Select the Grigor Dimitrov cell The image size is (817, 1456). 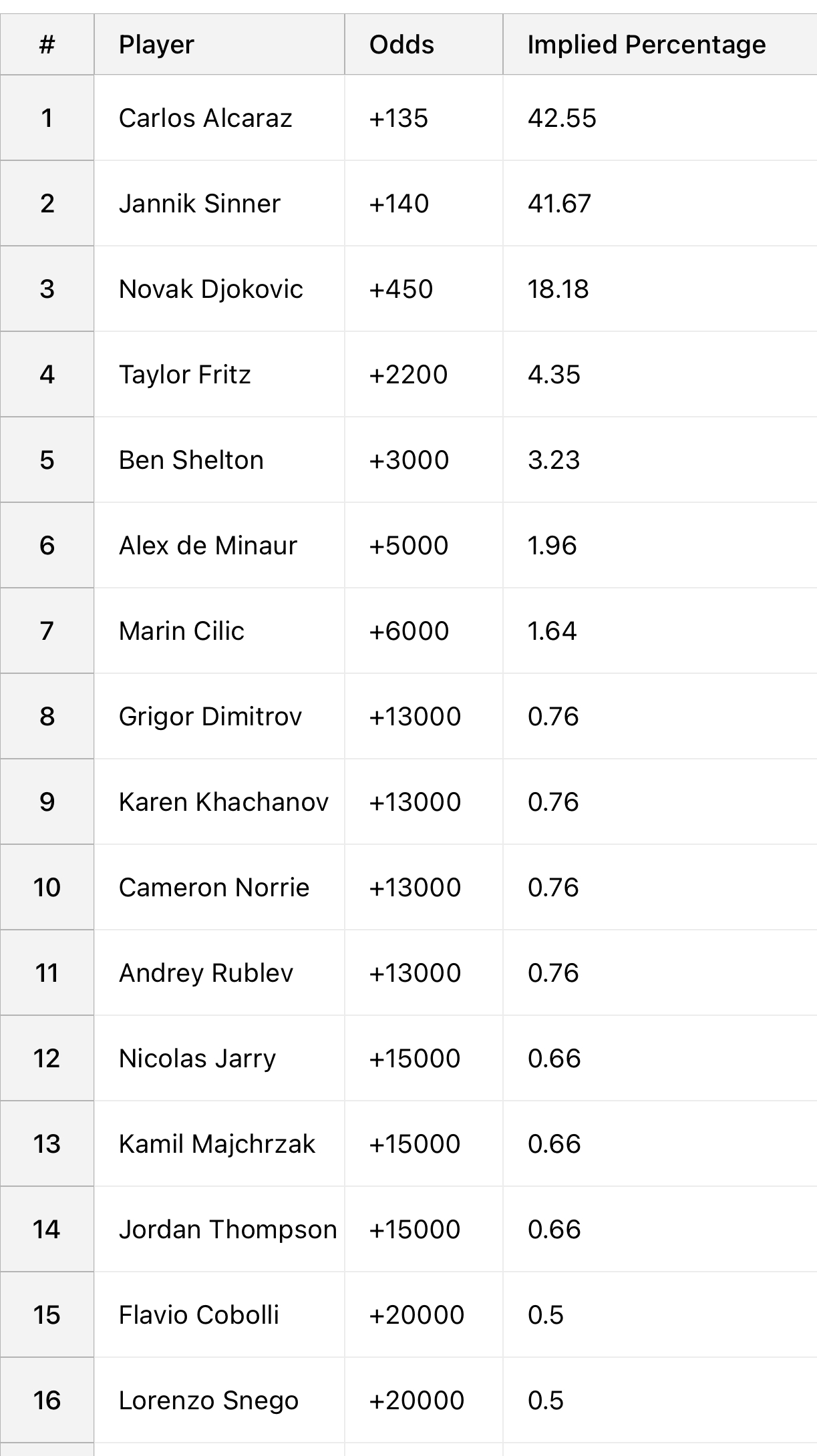(x=219, y=716)
